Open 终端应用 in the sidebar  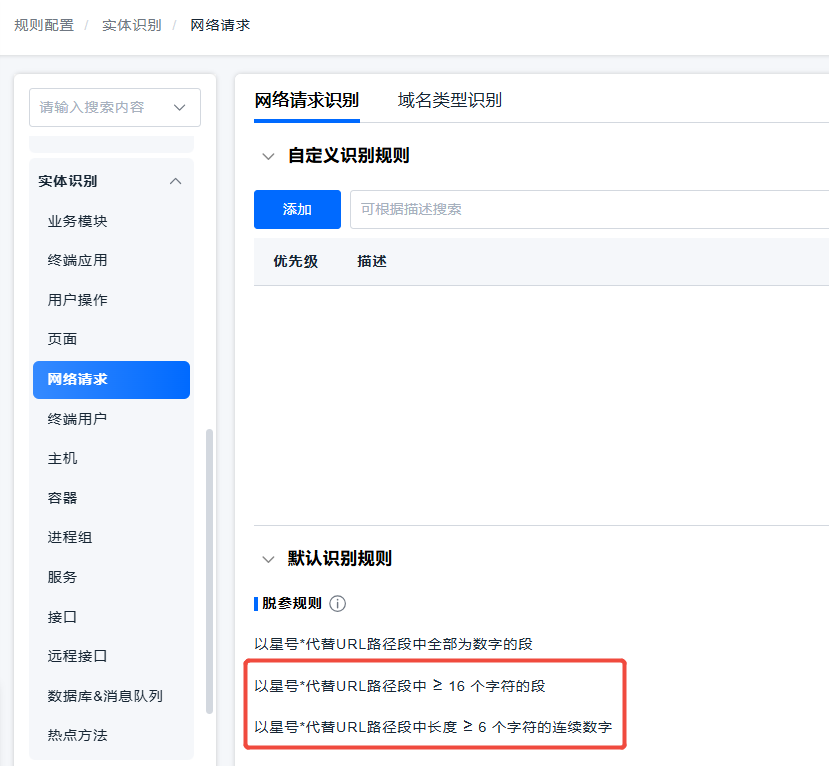[x=77, y=260]
